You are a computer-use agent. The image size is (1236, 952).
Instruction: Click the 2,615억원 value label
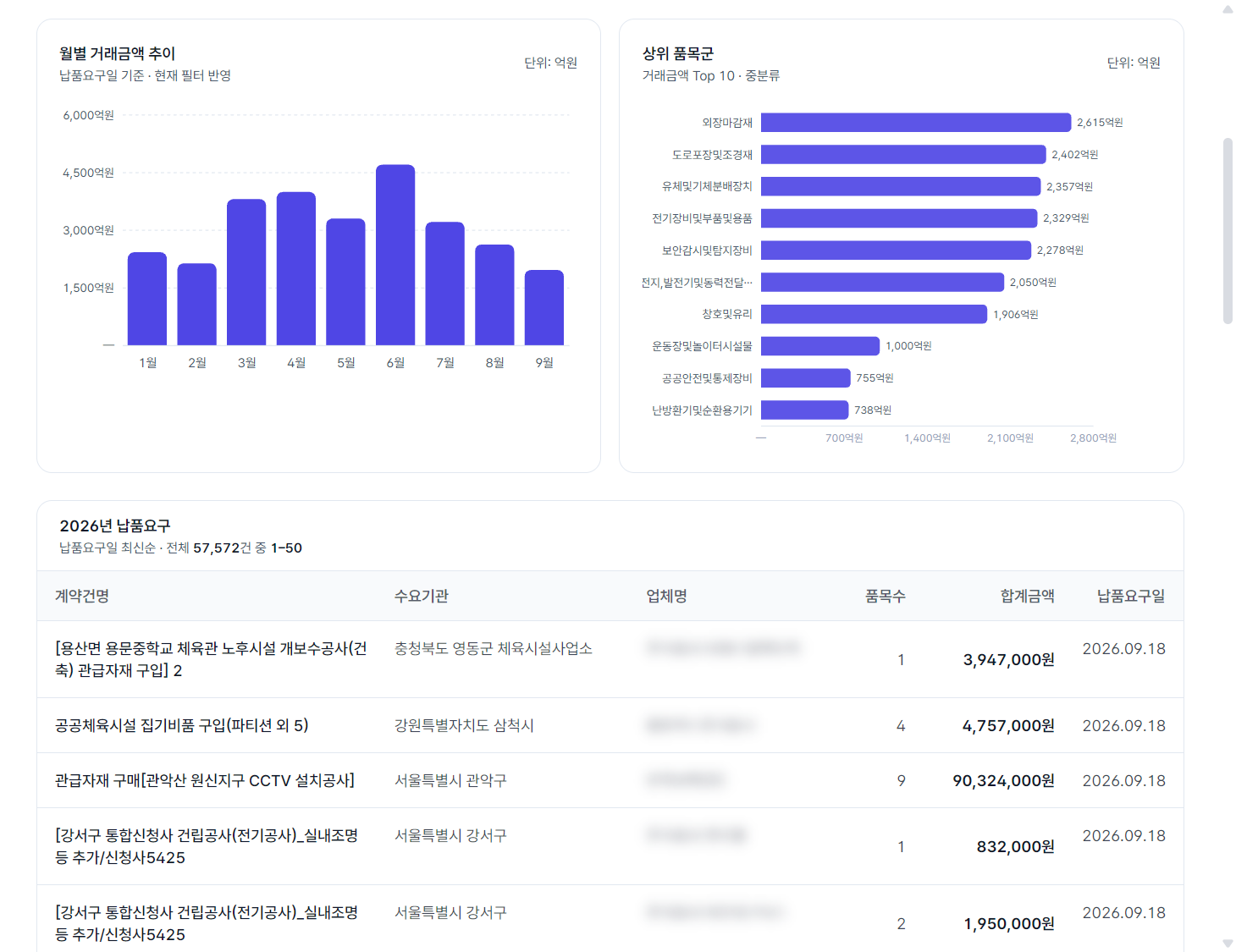tap(1100, 123)
